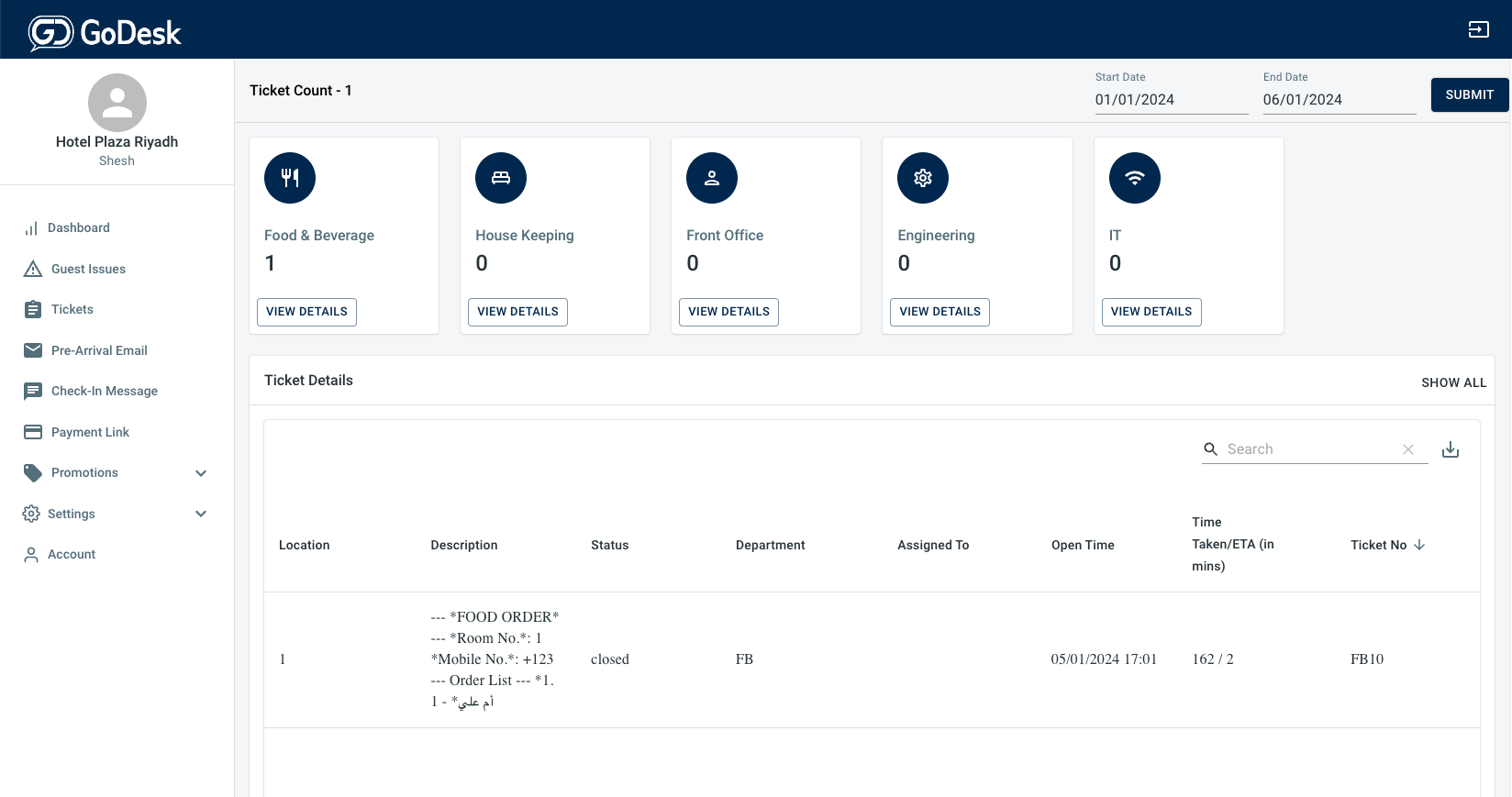Expand the Promotions submenu
This screenshot has width=1512, height=797.
pos(201,473)
